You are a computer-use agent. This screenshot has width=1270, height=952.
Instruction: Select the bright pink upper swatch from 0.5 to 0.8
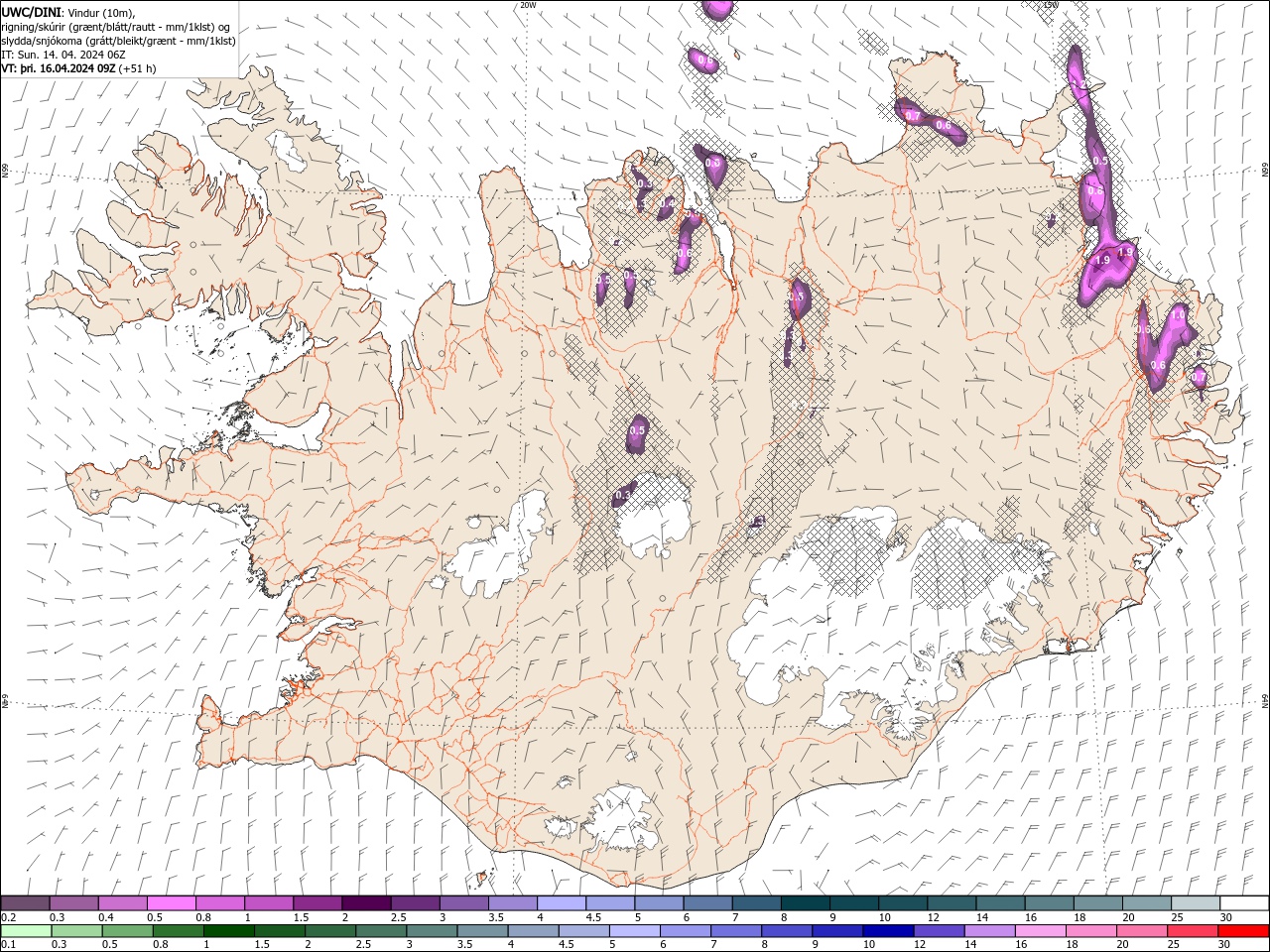point(172,903)
